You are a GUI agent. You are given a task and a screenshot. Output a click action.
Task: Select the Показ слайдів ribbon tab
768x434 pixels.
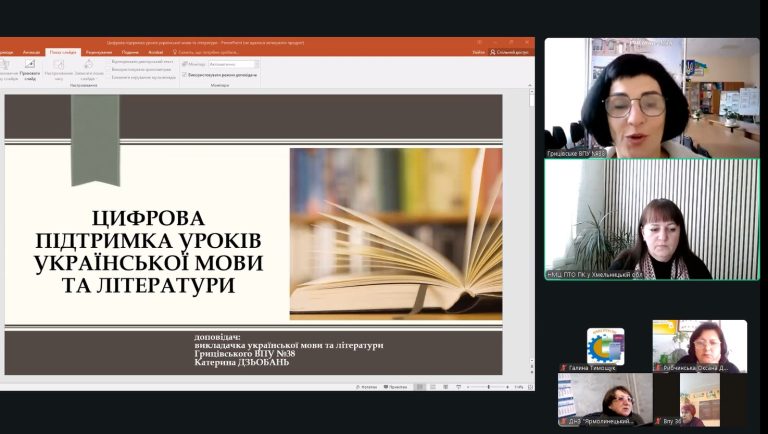pyautogui.click(x=63, y=52)
